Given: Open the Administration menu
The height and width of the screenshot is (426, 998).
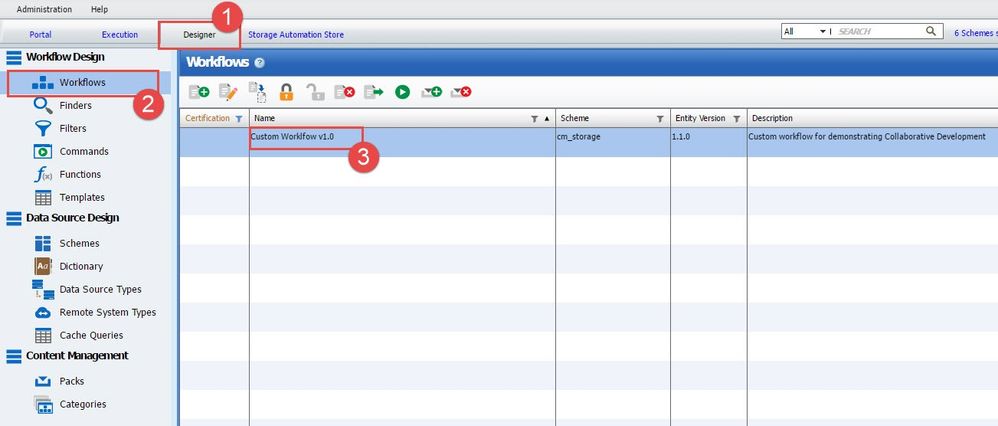Looking at the screenshot, I should [x=44, y=9].
